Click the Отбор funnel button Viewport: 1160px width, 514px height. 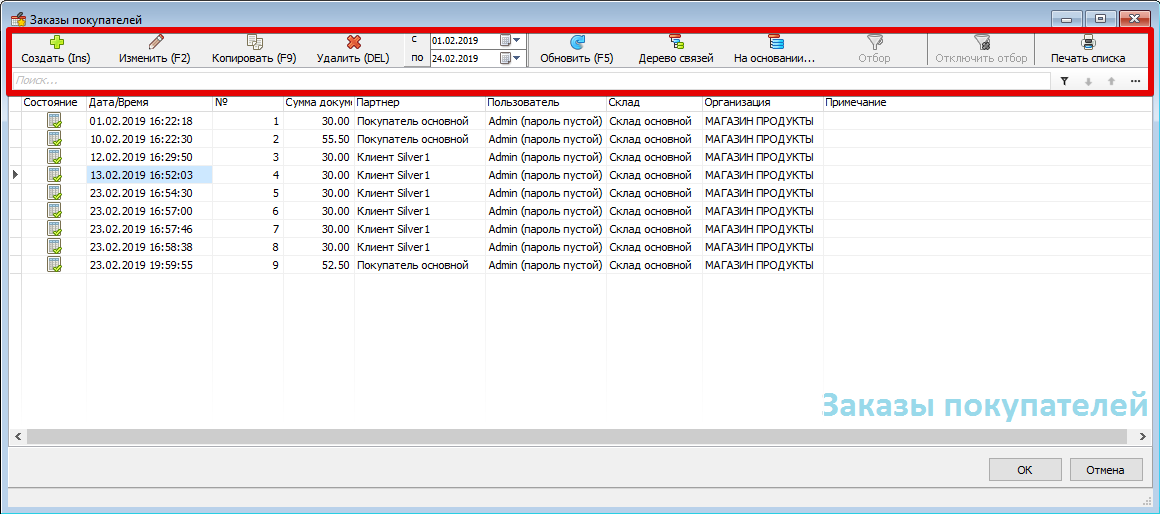[x=874, y=50]
